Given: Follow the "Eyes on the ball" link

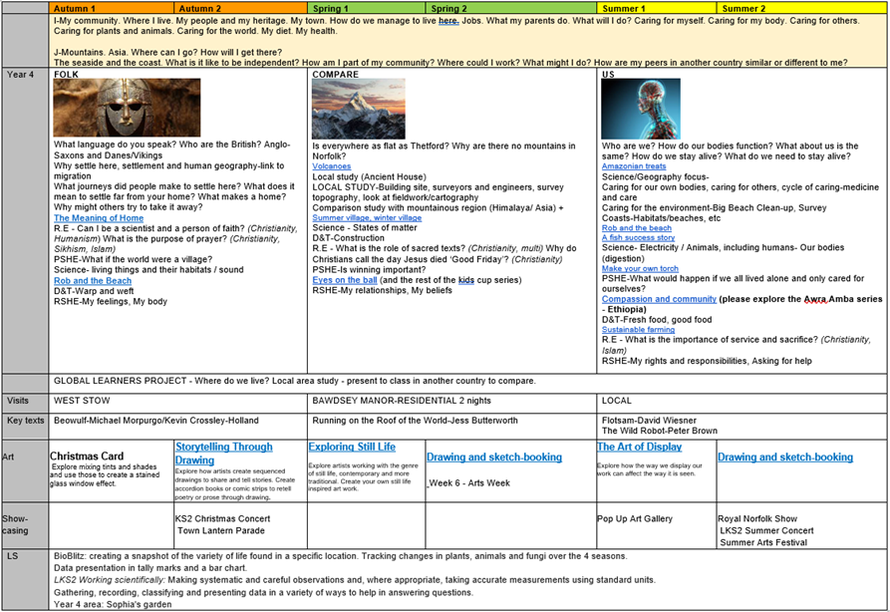Looking at the screenshot, I should click(x=347, y=281).
